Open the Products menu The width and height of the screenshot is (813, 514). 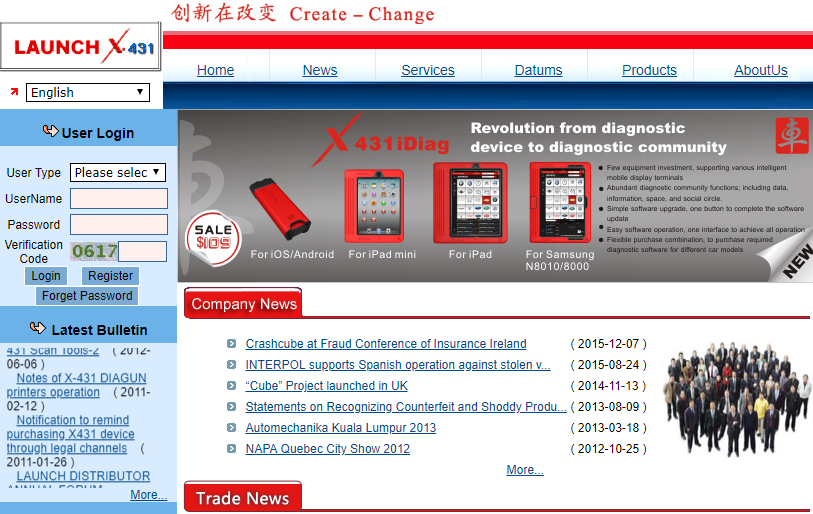[649, 70]
